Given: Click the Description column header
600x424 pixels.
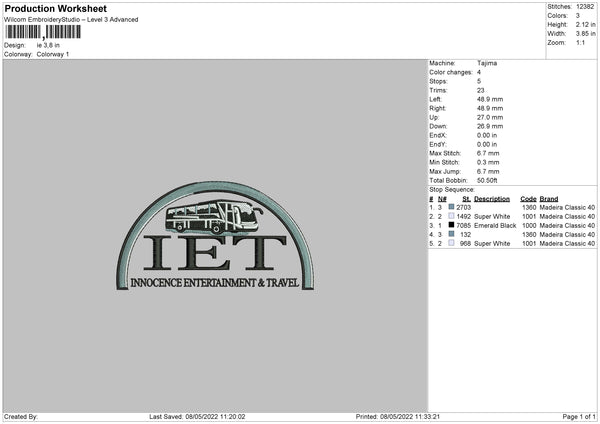Looking at the screenshot, I should [492, 199].
